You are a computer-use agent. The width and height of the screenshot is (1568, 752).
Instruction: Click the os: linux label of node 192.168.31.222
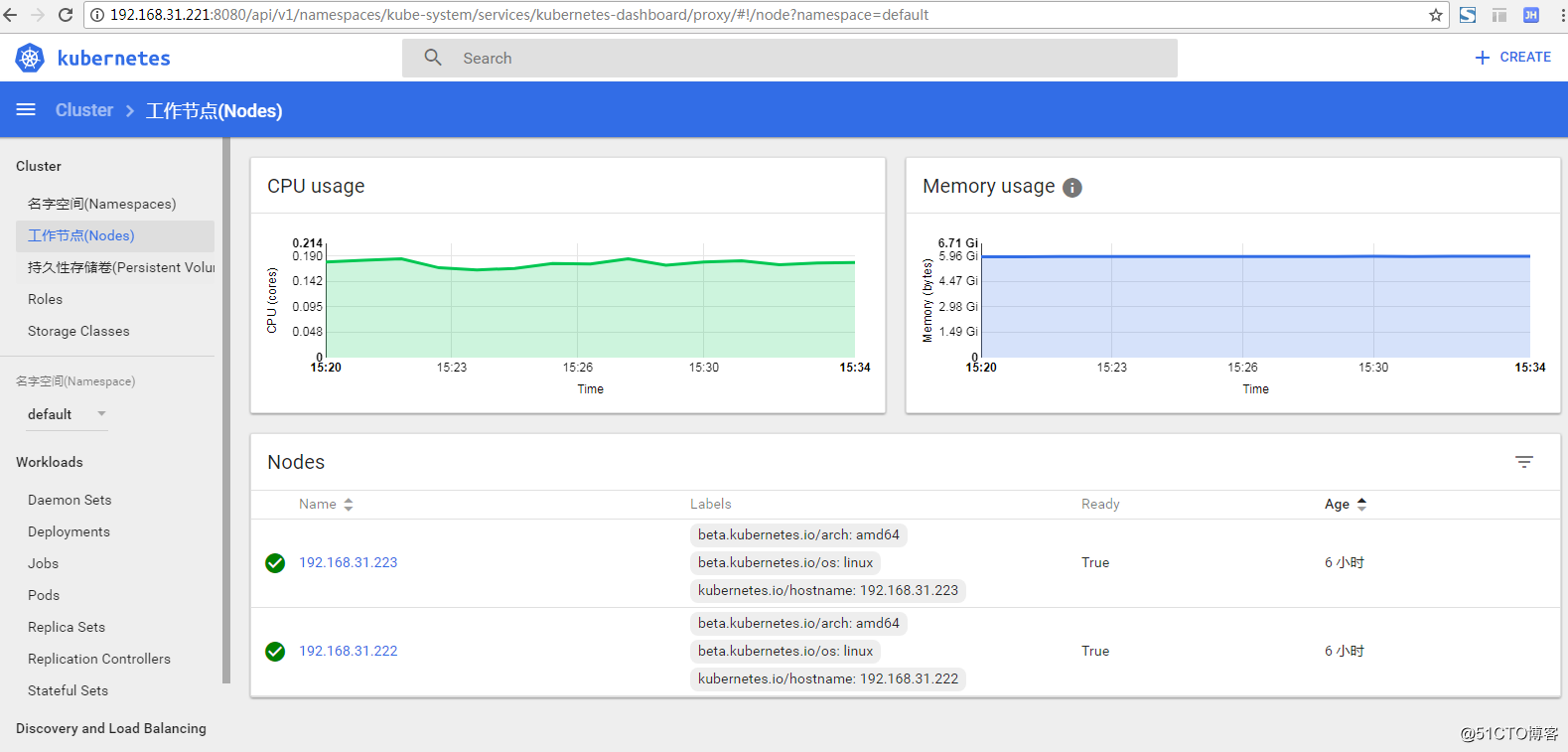[x=785, y=651]
